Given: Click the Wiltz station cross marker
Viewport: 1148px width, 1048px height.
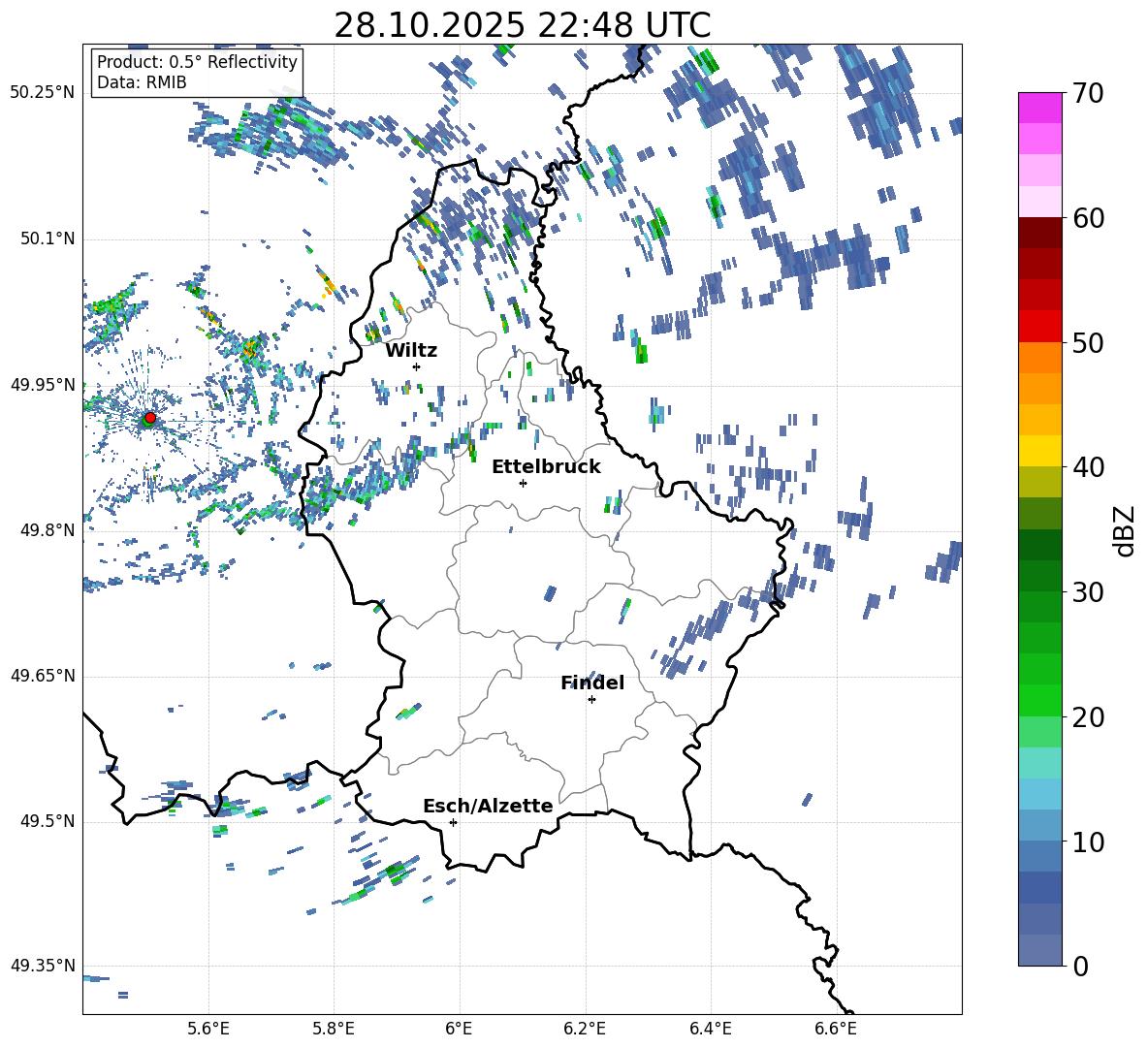Looking at the screenshot, I should pos(417,366).
